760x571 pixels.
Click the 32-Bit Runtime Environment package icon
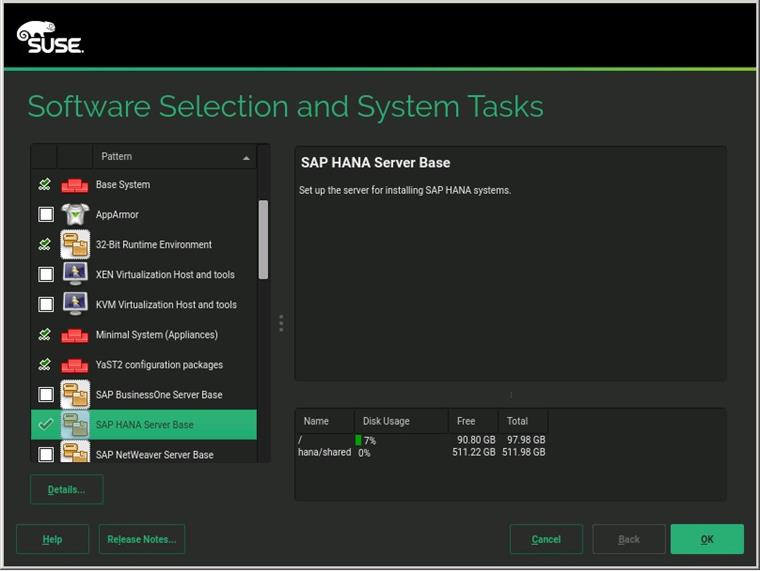point(75,244)
